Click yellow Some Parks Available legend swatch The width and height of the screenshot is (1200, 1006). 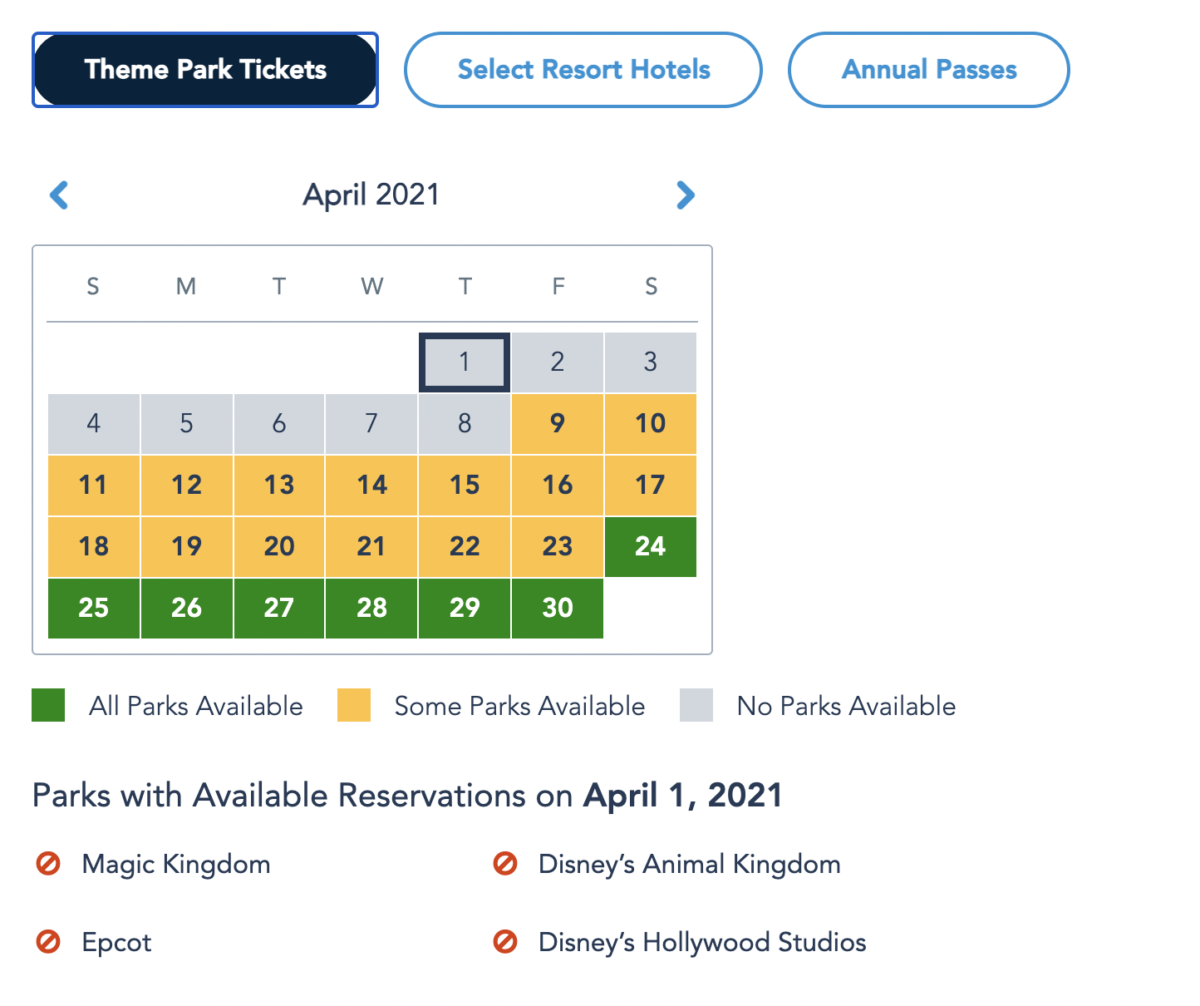353,705
